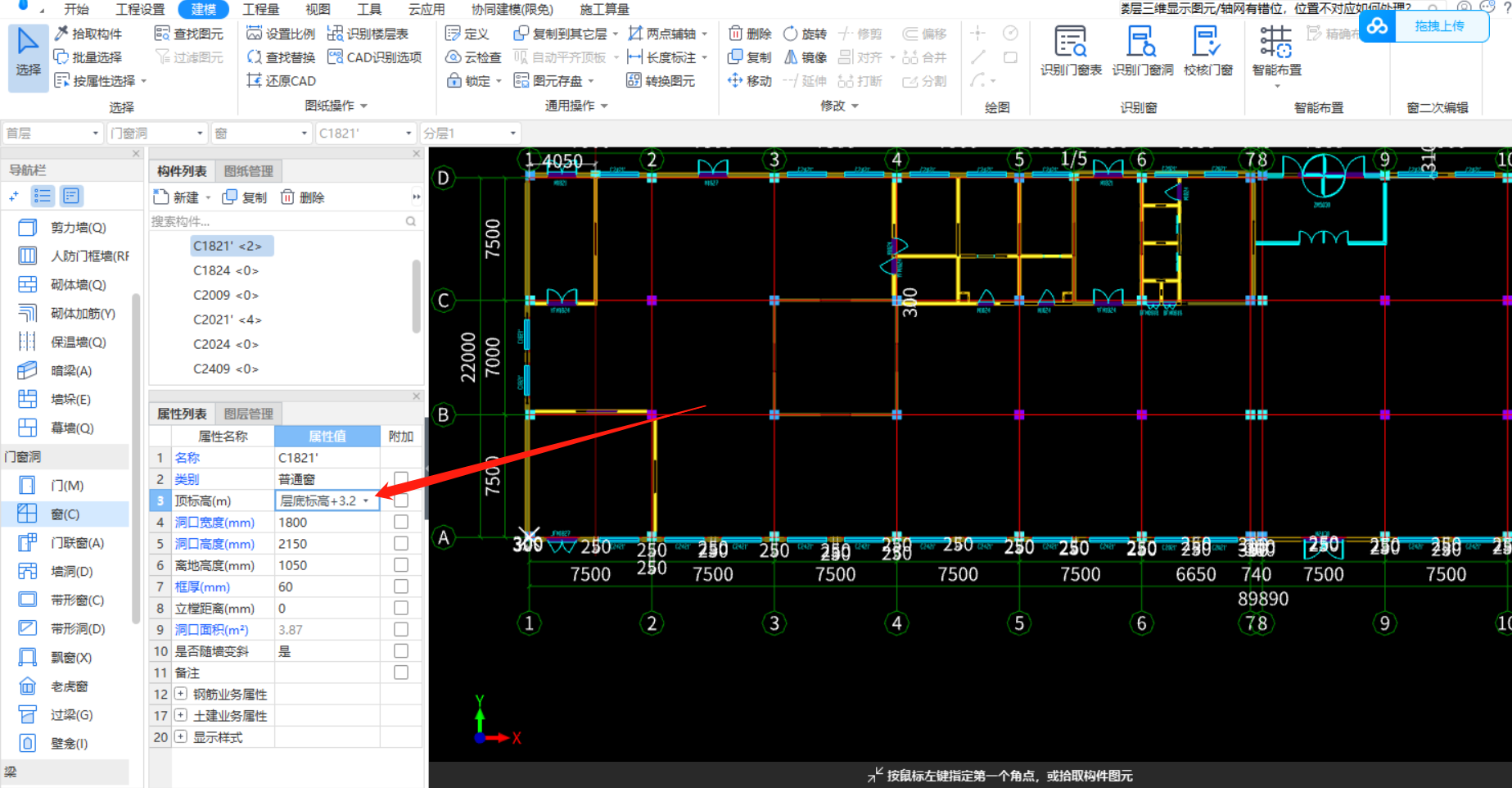This screenshot has width=1512, height=788.
Task: Toggle 附加 checkbox for 洞口宽度 row
Action: click(401, 522)
